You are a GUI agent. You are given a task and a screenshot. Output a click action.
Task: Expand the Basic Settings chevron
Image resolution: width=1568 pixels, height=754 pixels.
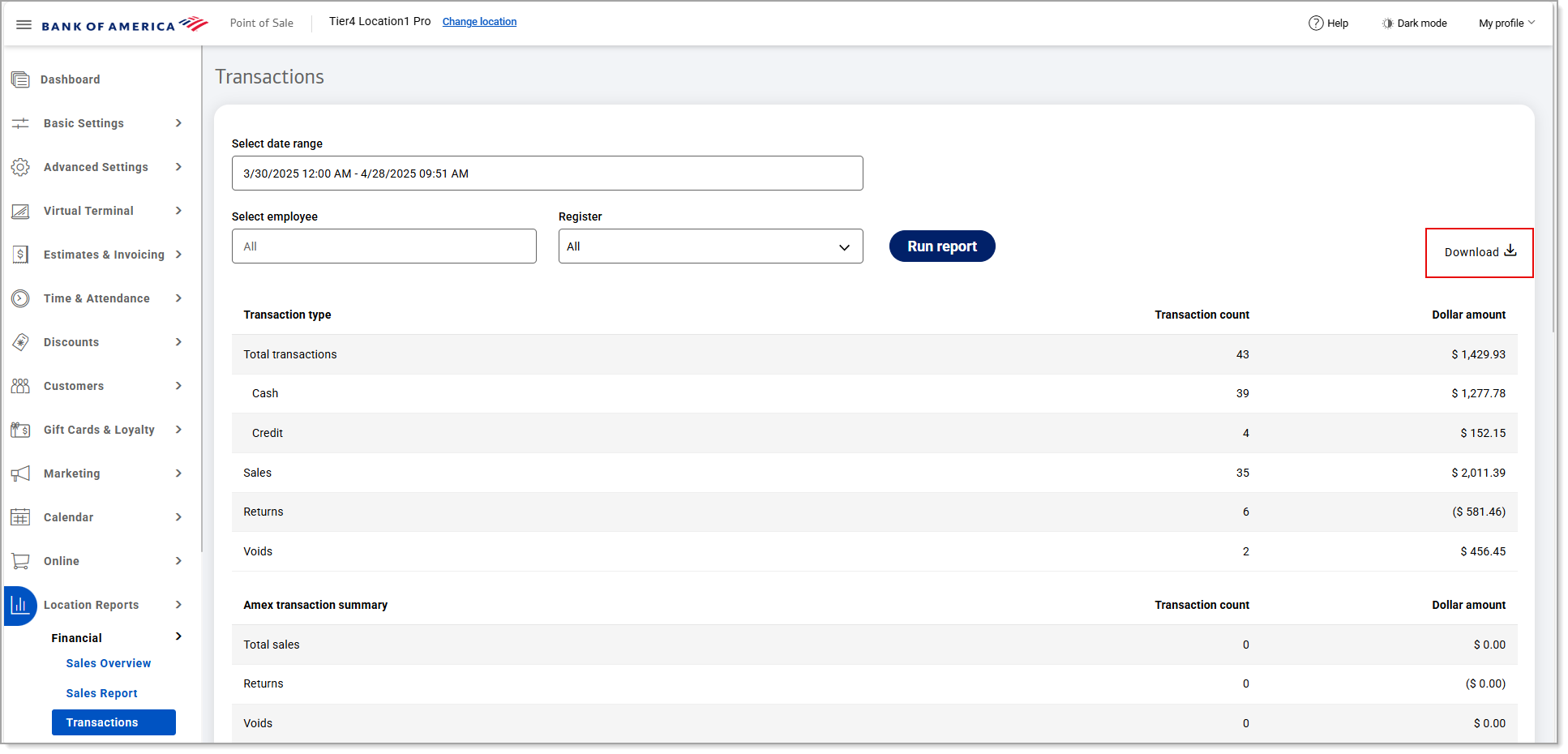coord(178,123)
